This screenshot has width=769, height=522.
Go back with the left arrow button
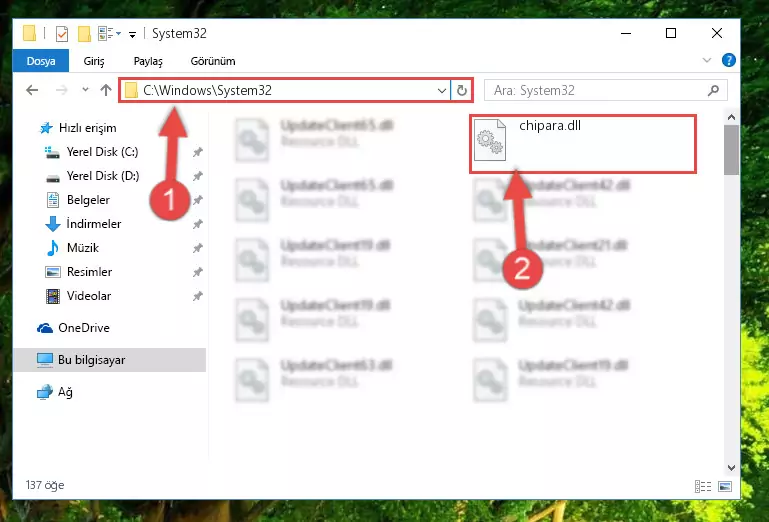click(32, 90)
